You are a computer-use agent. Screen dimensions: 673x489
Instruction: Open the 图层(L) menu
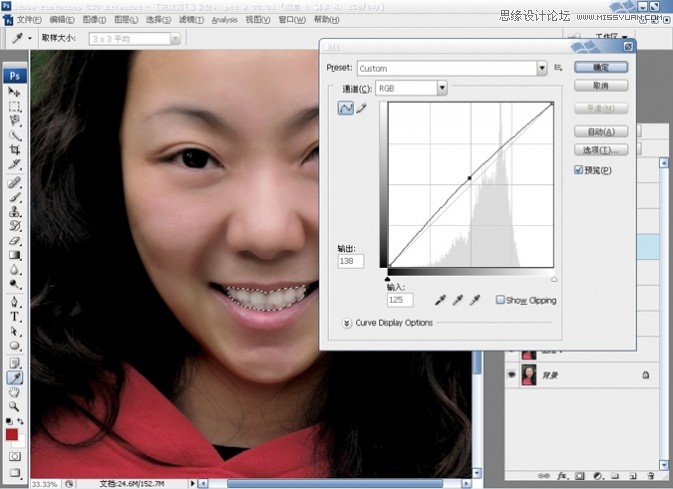pos(126,20)
